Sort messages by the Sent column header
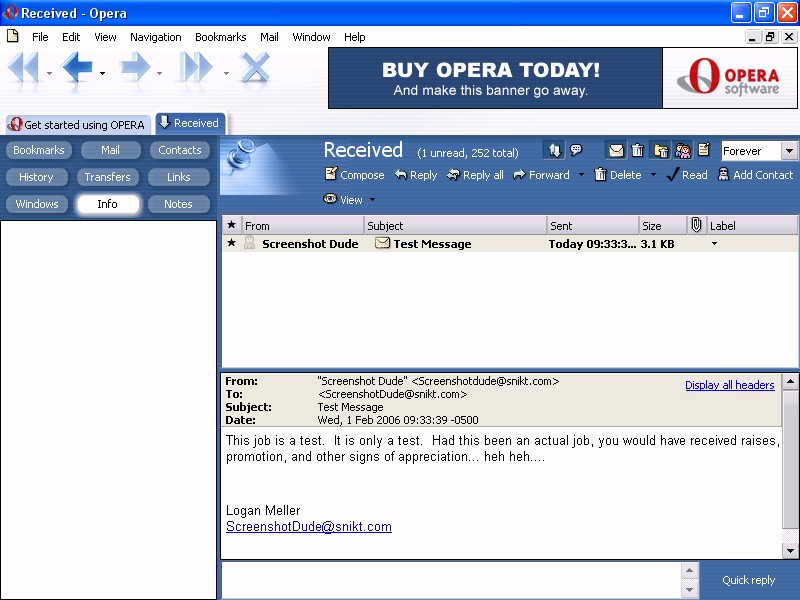The image size is (800, 600). point(593,225)
